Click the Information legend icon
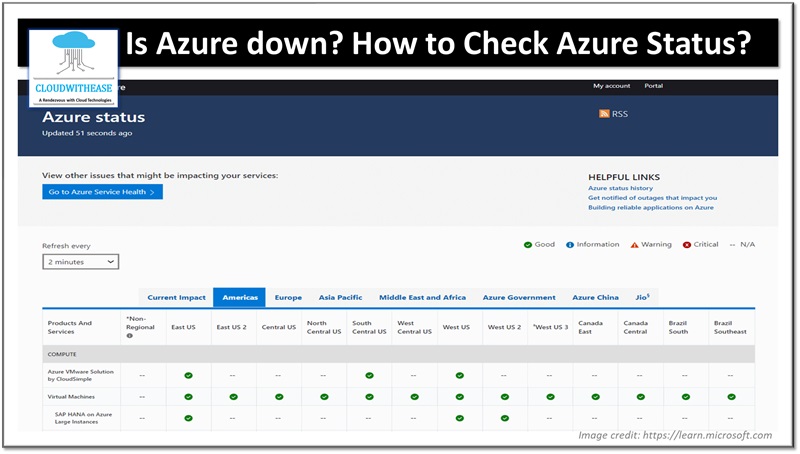The width and height of the screenshot is (800, 454). 570,245
